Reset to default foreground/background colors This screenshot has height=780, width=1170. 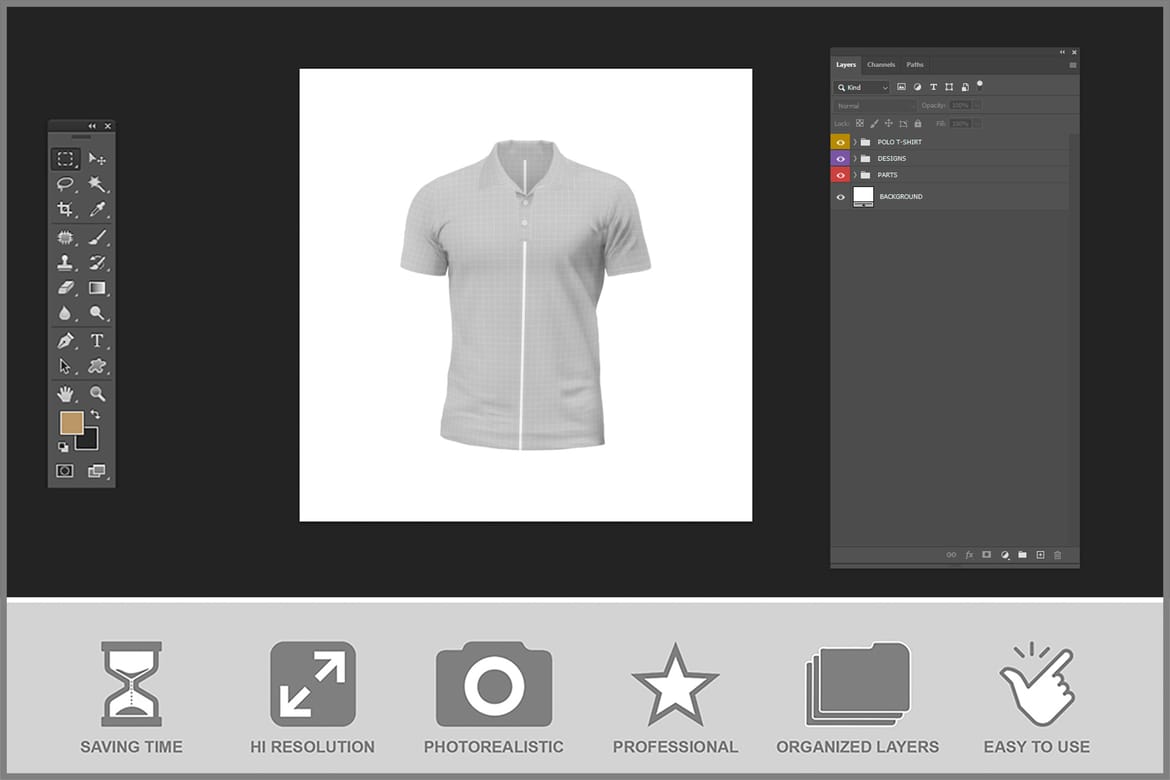tap(63, 446)
